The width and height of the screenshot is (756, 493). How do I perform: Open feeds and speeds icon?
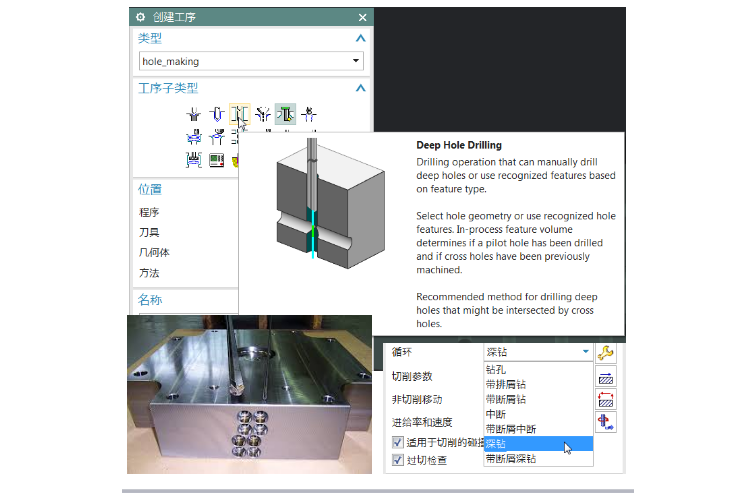[605, 422]
